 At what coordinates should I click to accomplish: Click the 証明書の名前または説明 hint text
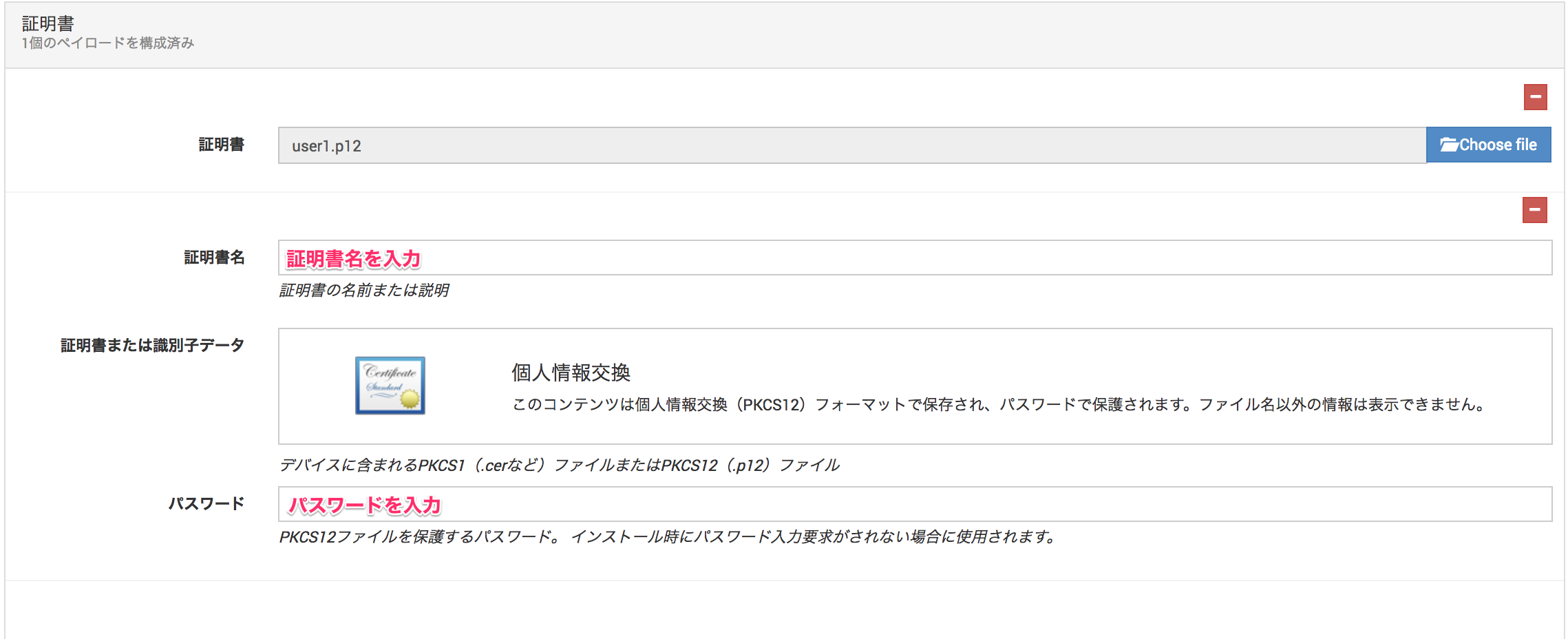point(363,291)
